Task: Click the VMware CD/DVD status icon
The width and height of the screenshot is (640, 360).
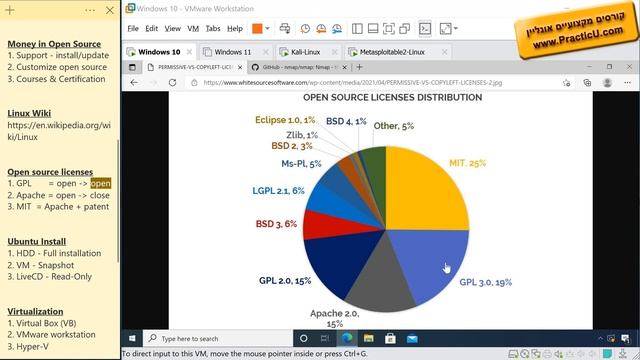Action: (524, 354)
